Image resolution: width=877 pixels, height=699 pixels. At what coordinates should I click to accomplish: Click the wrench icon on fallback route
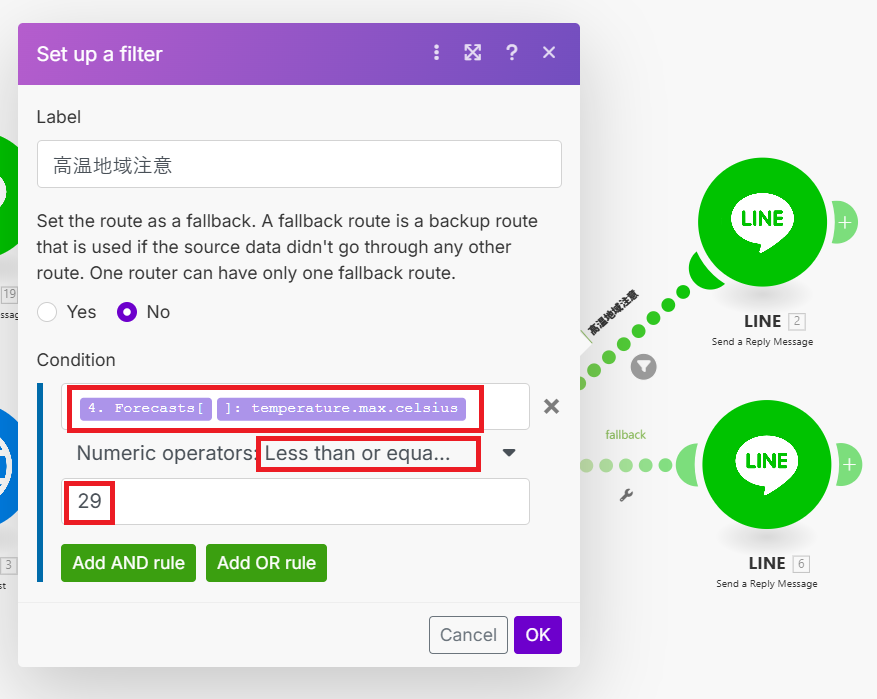626,495
